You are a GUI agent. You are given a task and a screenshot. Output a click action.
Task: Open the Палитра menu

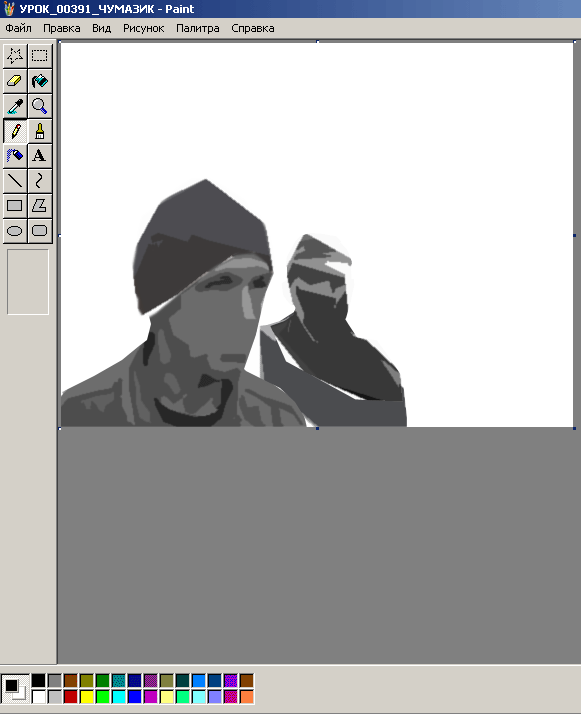198,28
